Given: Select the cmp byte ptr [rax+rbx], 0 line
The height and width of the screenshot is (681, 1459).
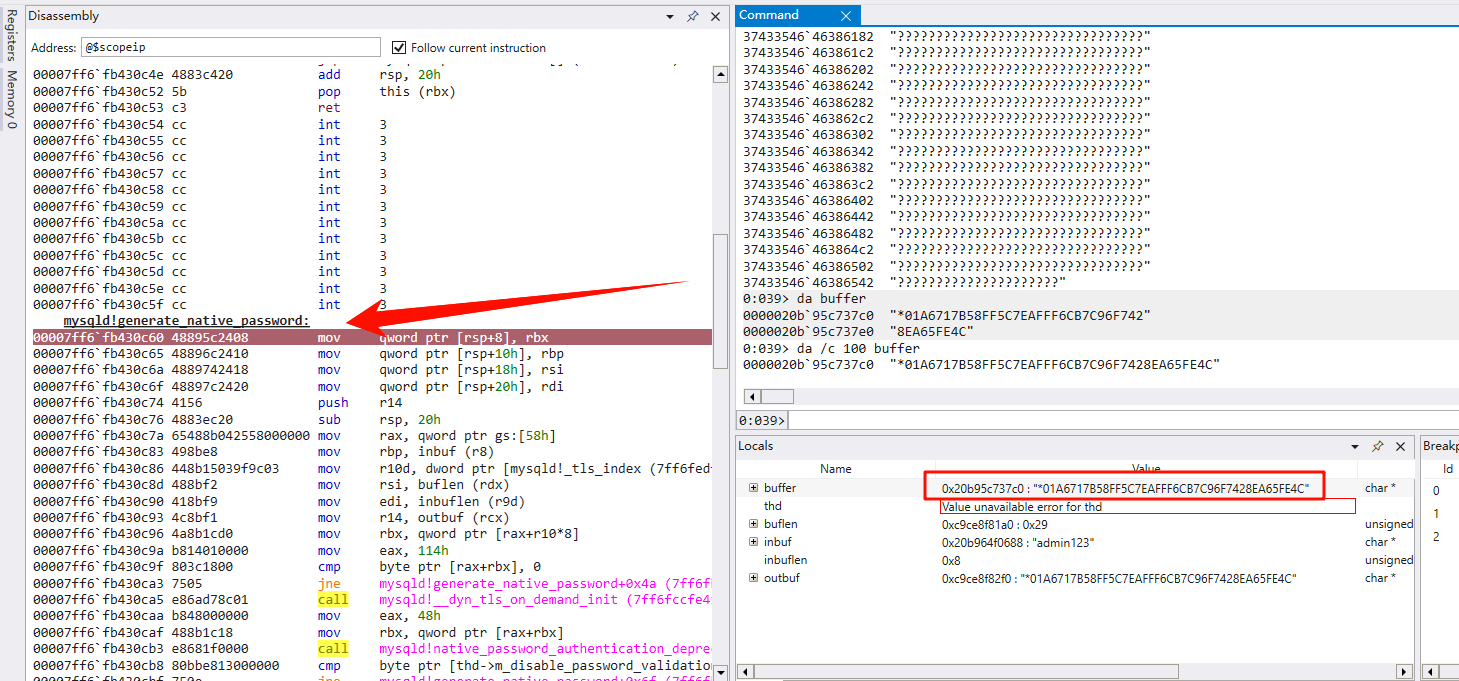Looking at the screenshot, I should 372,566.
